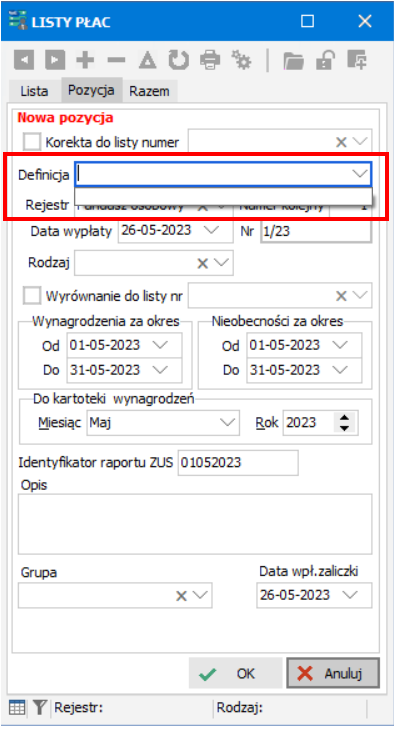This screenshot has width=395, height=729.
Task: Open Data wpł.zaliczki date dropdown
Action: [349, 595]
